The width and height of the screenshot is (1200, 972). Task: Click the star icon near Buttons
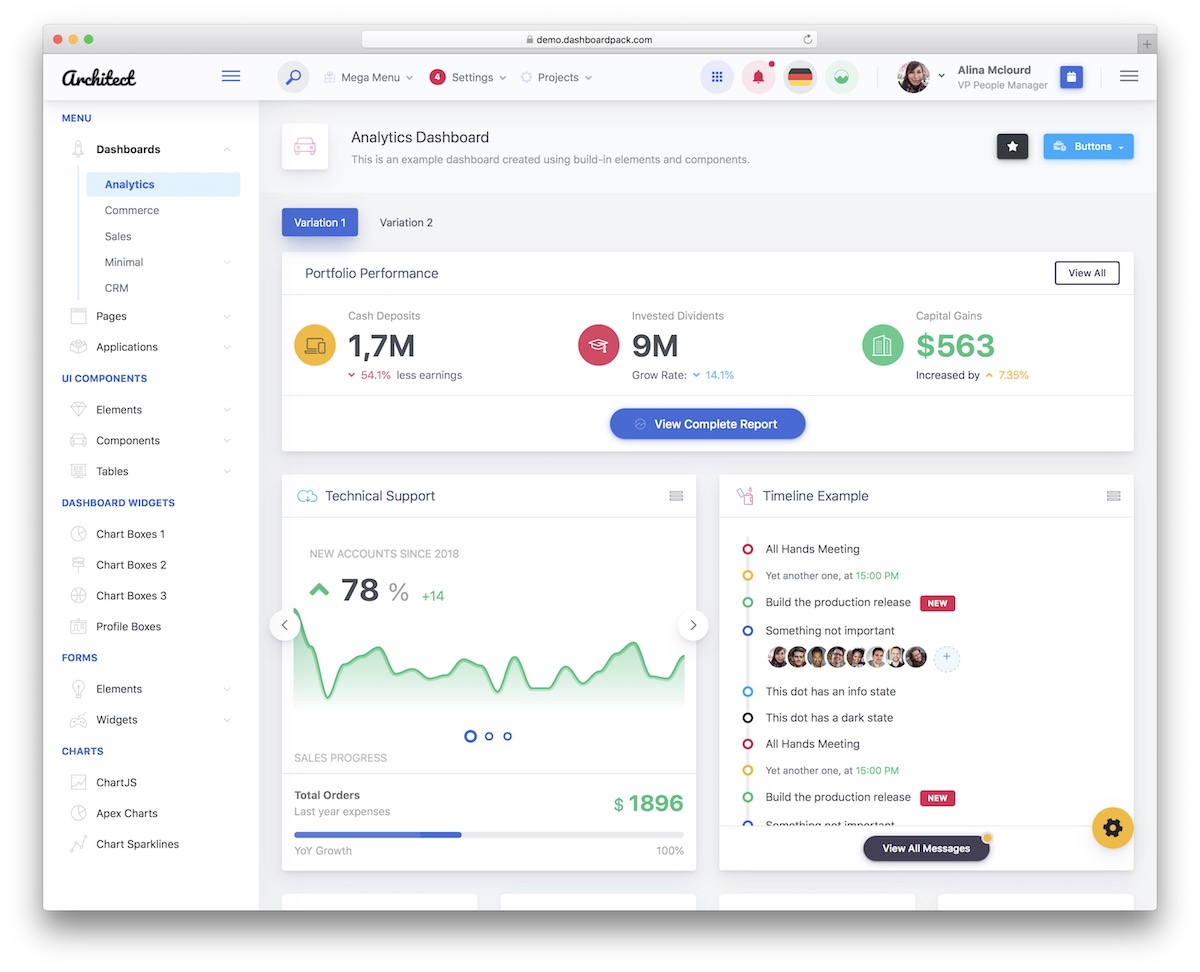click(x=1012, y=146)
